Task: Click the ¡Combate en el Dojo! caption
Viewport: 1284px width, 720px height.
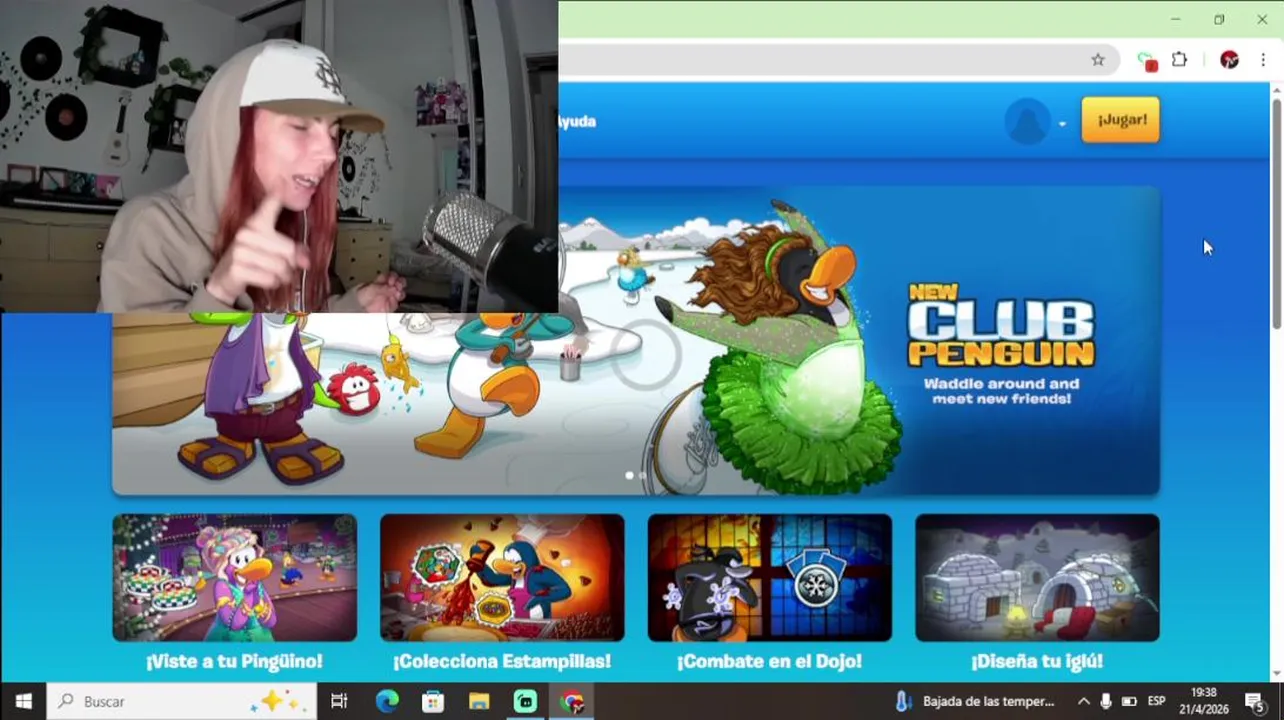Action: [x=770, y=661]
